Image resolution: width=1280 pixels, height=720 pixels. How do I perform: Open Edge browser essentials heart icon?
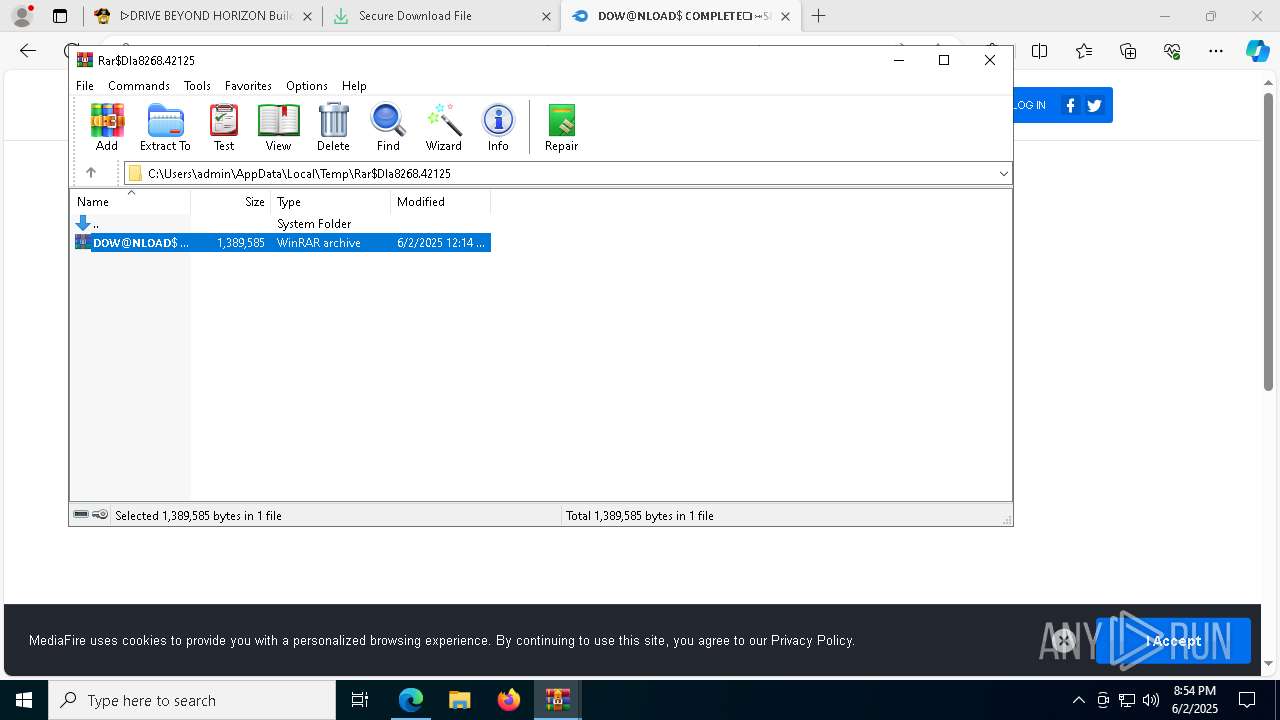click(1172, 51)
